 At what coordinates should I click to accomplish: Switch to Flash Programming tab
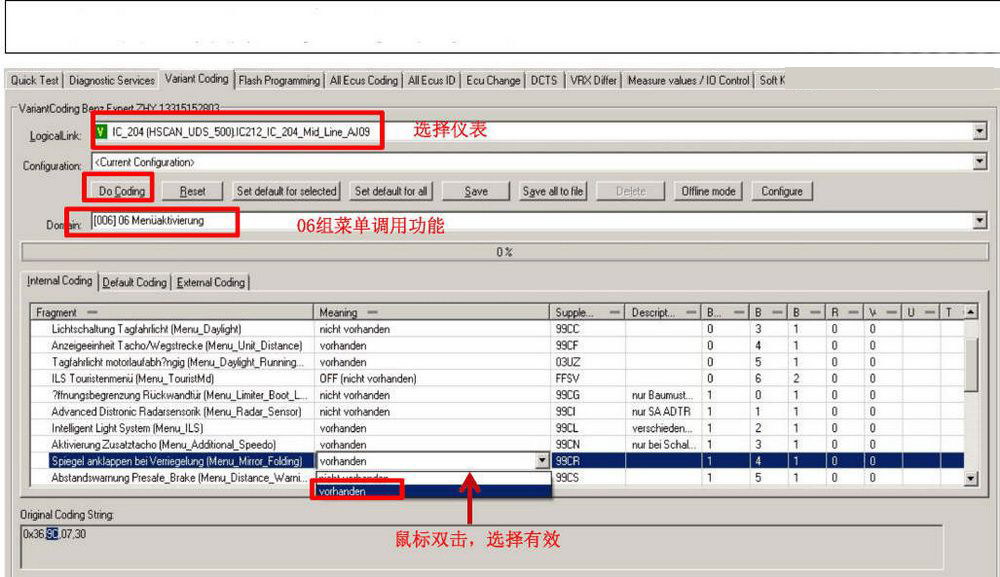279,80
